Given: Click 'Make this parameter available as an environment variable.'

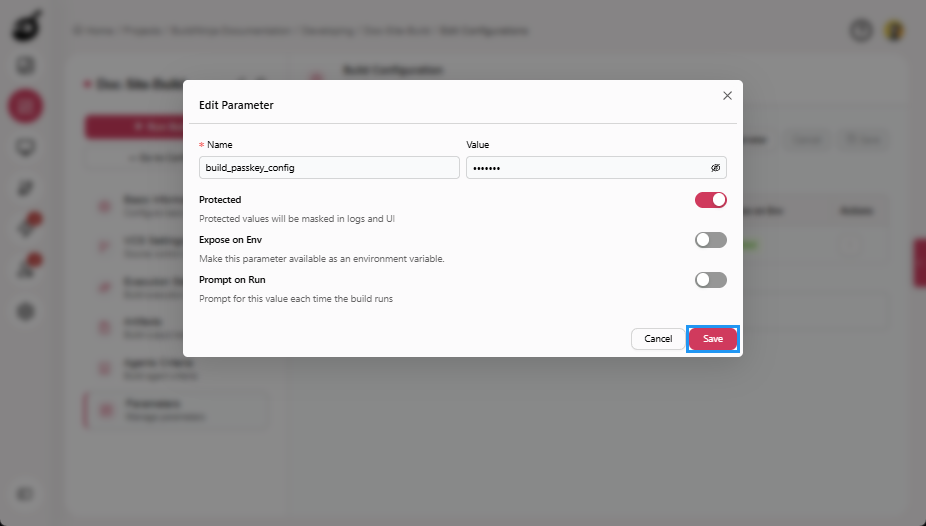Looking at the screenshot, I should tap(322, 259).
